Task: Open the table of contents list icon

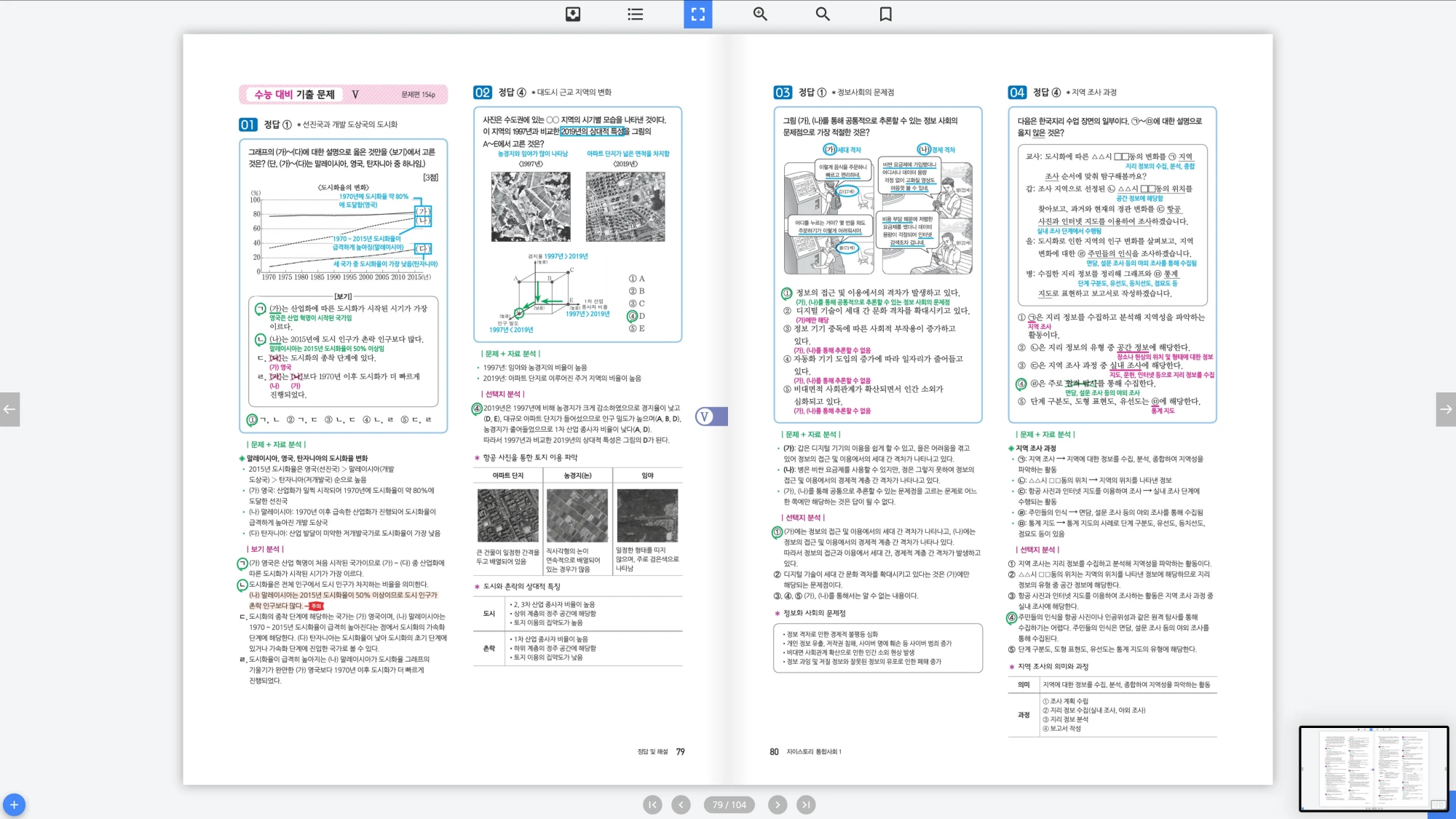Action: coord(636,14)
